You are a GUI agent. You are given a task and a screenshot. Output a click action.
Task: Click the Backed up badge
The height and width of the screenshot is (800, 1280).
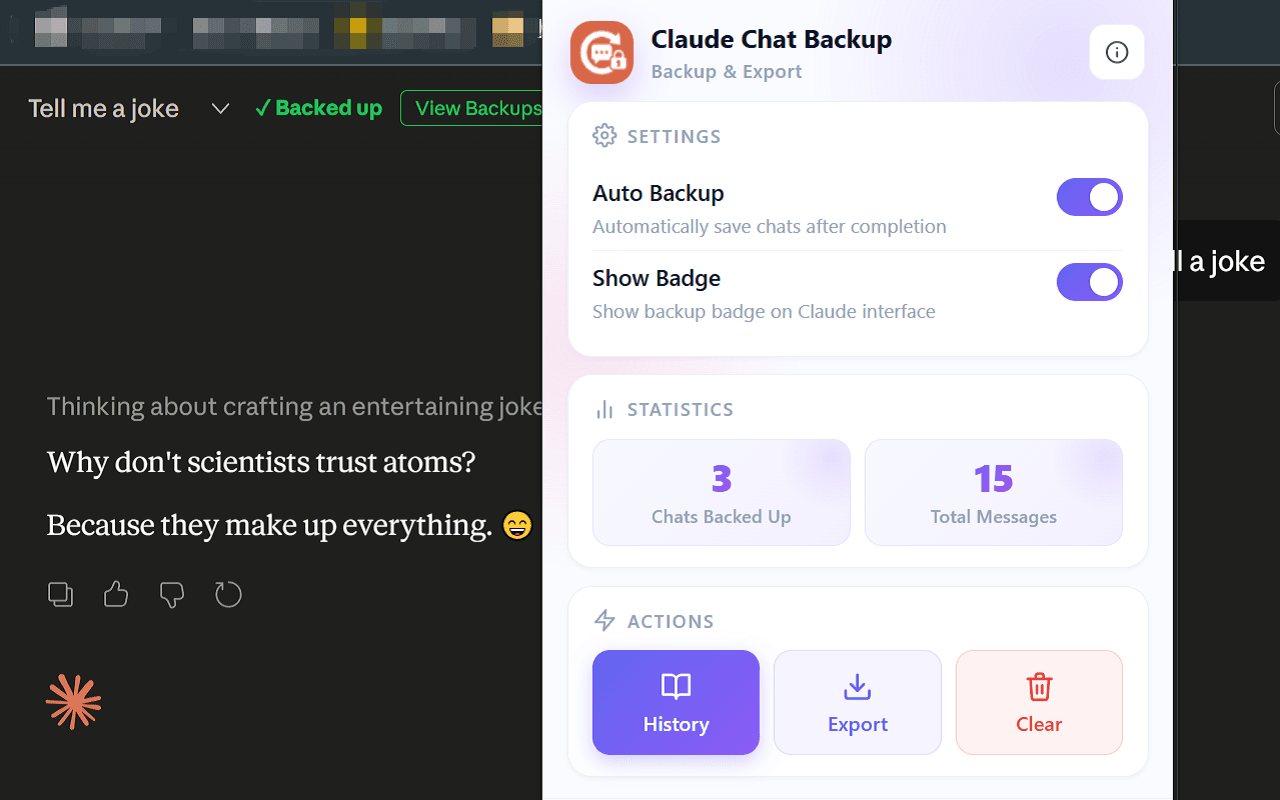click(318, 108)
